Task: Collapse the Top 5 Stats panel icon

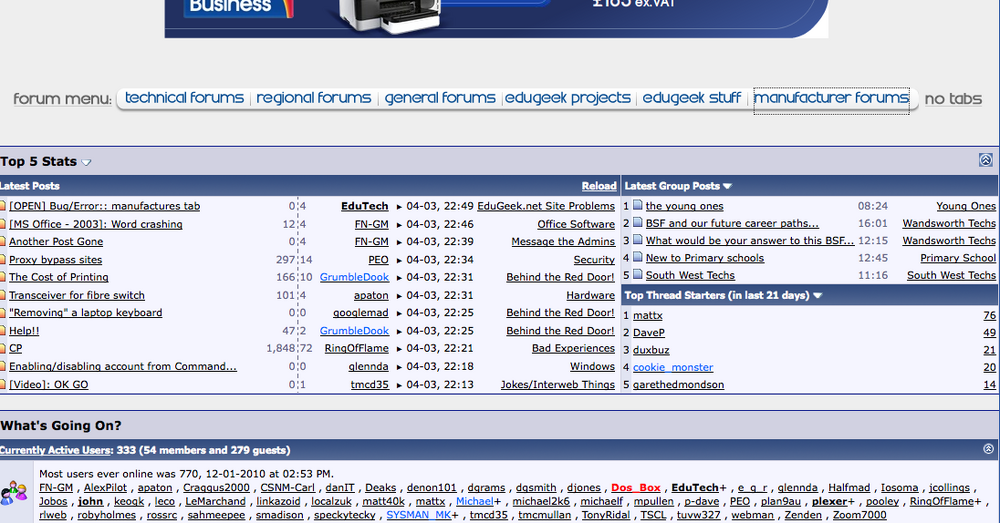Action: 985,160
